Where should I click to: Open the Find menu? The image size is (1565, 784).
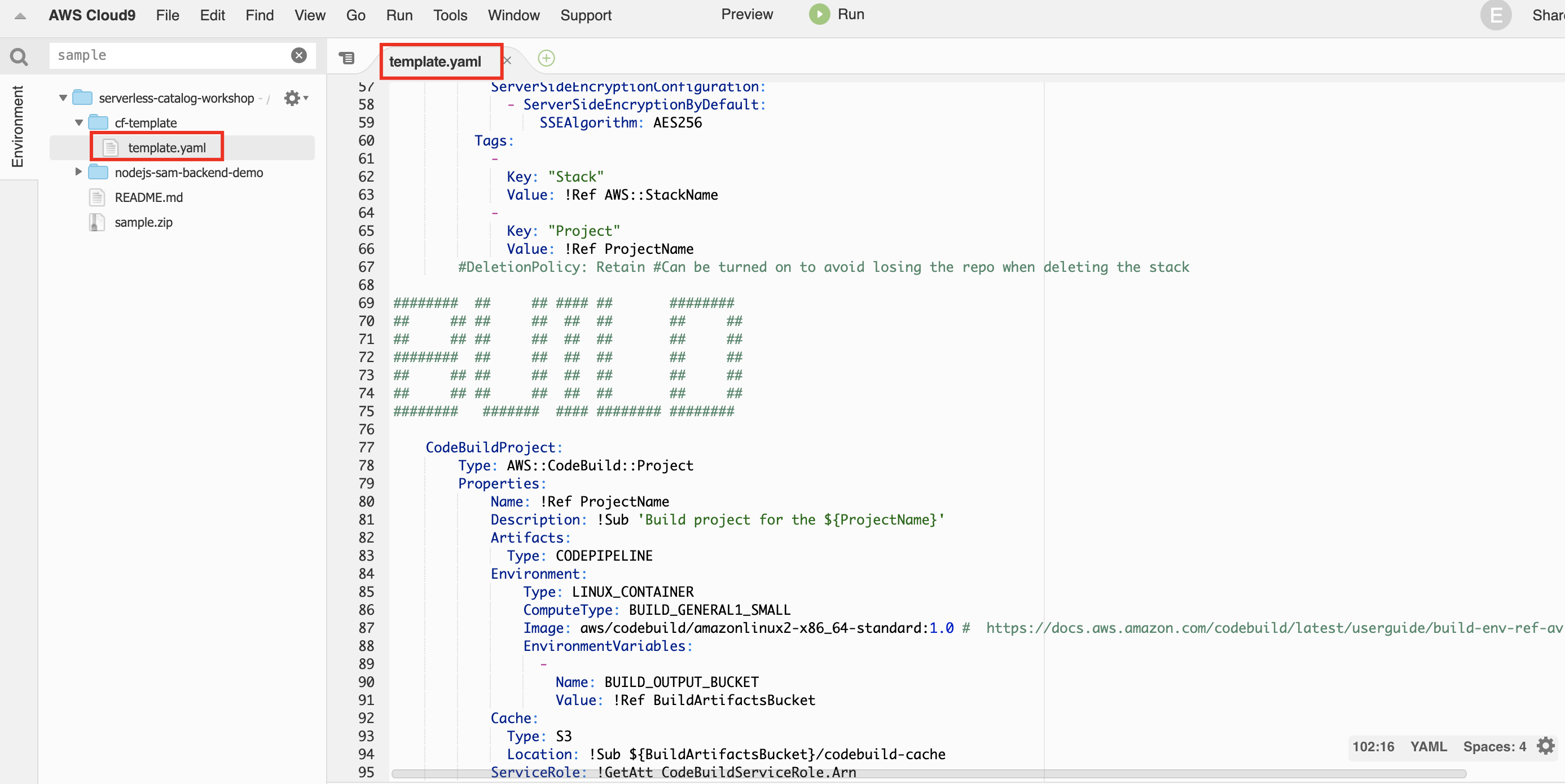tap(260, 15)
